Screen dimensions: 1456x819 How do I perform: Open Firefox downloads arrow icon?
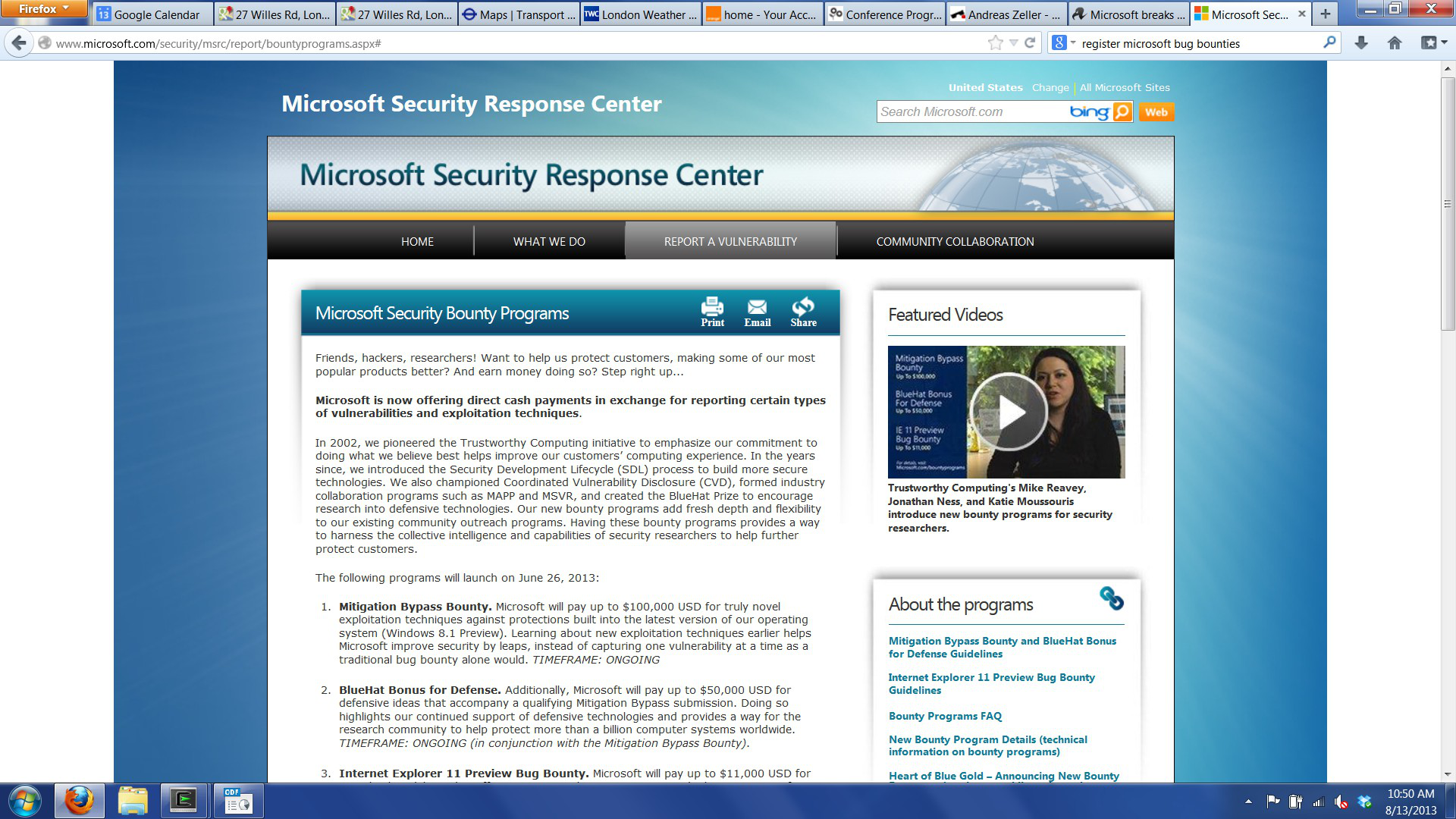point(1361,43)
